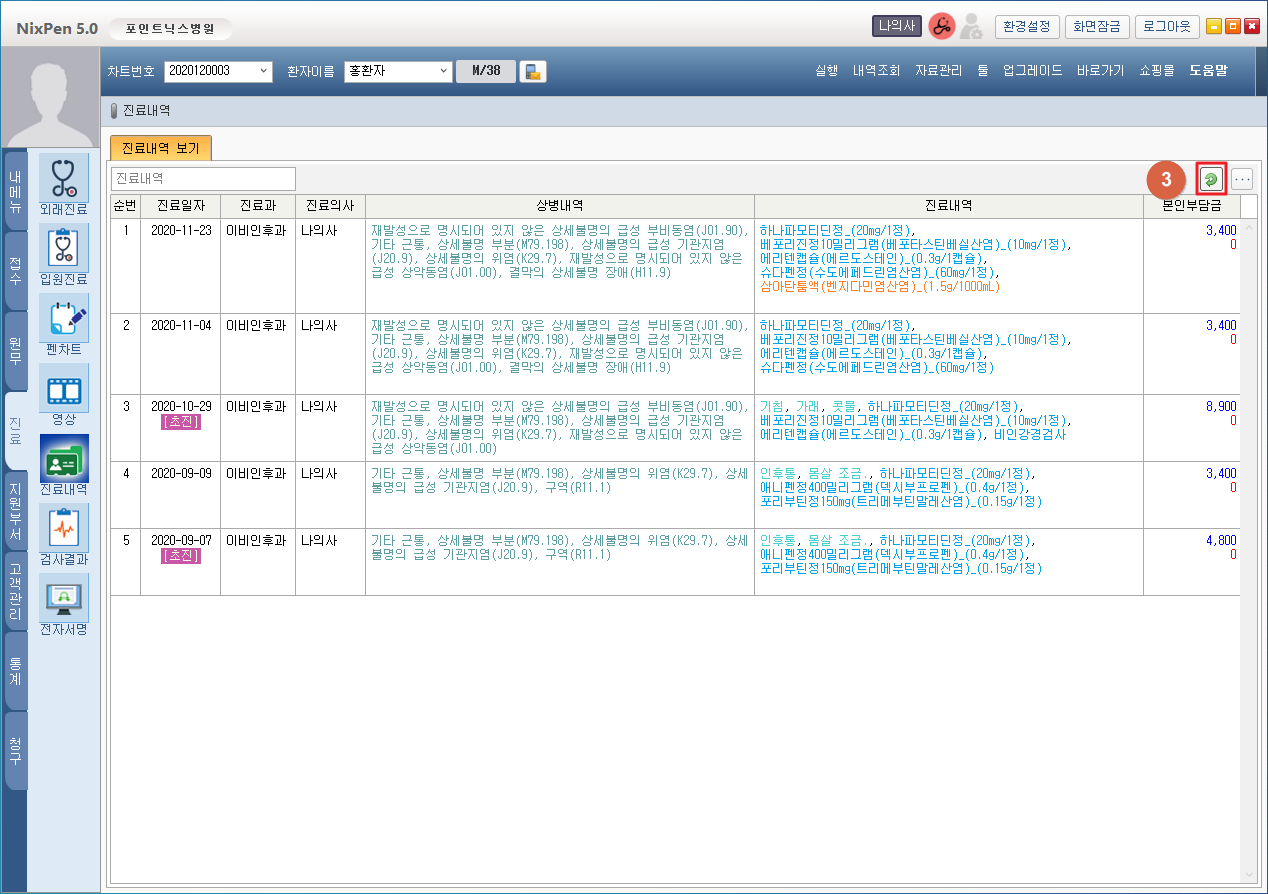Click the red circular doctor status icon
This screenshot has height=894, width=1268.
(x=941, y=27)
